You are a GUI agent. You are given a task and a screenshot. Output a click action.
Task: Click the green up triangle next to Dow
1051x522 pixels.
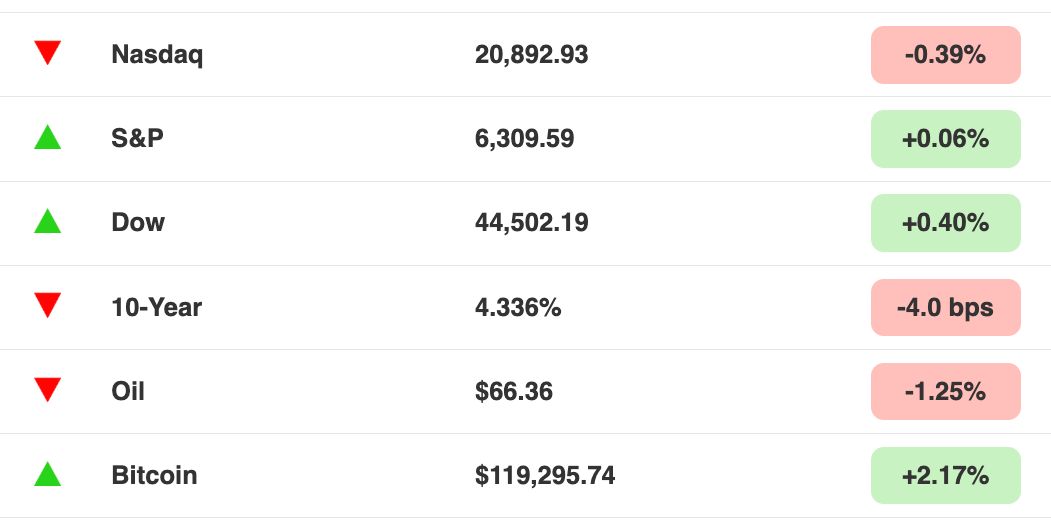pyautogui.click(x=48, y=221)
